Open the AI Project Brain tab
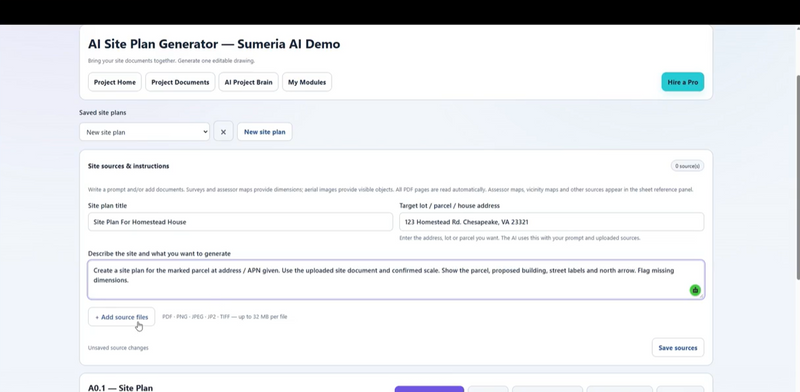This screenshot has height=392, width=800. [x=248, y=82]
